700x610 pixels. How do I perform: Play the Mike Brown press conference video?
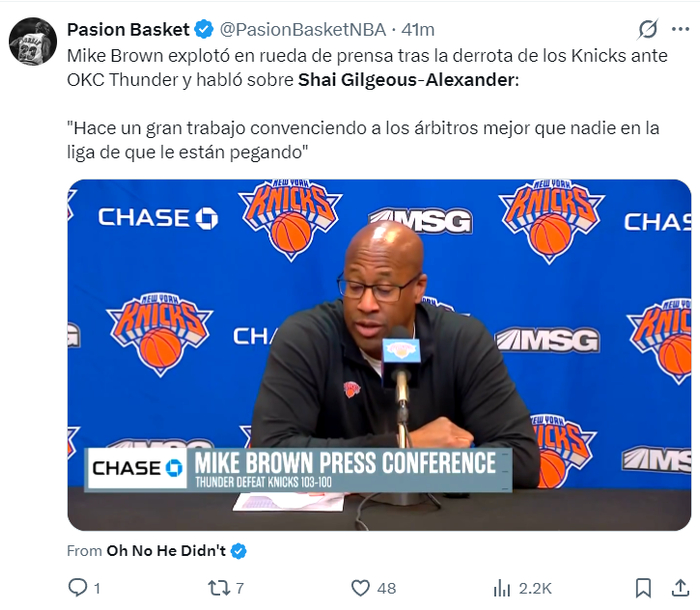[379, 355]
